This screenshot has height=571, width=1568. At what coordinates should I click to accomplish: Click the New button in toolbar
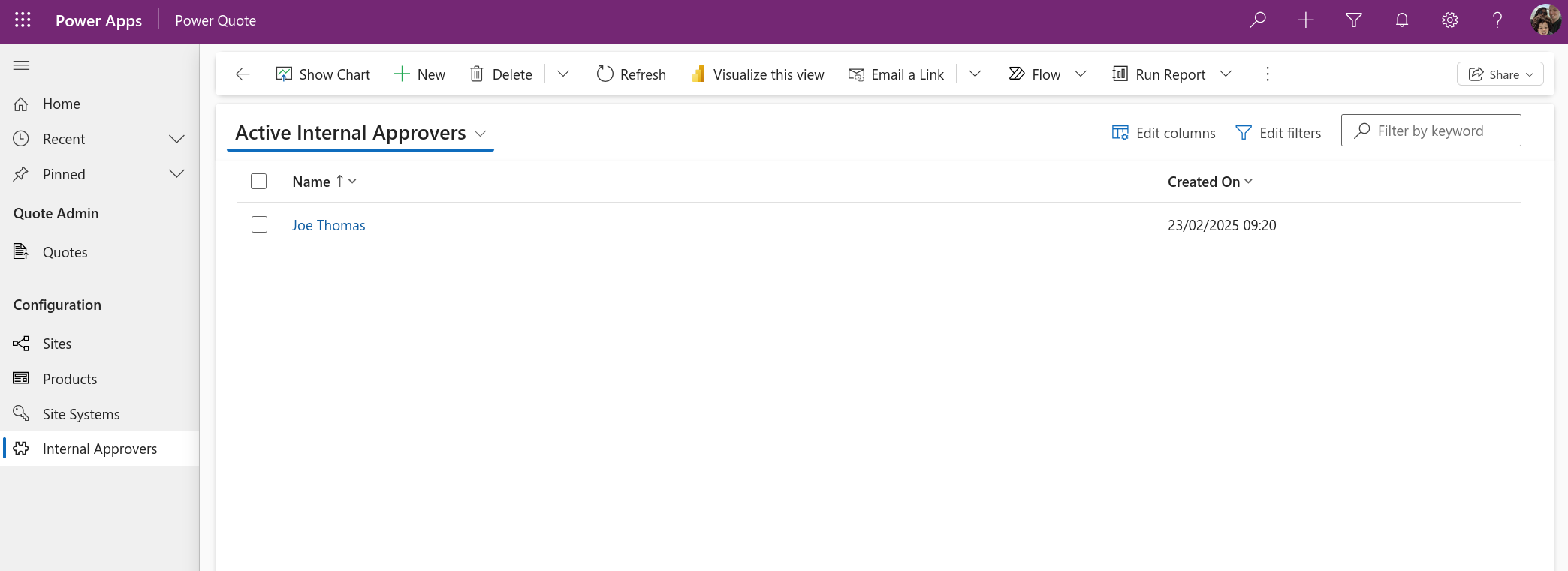420,74
